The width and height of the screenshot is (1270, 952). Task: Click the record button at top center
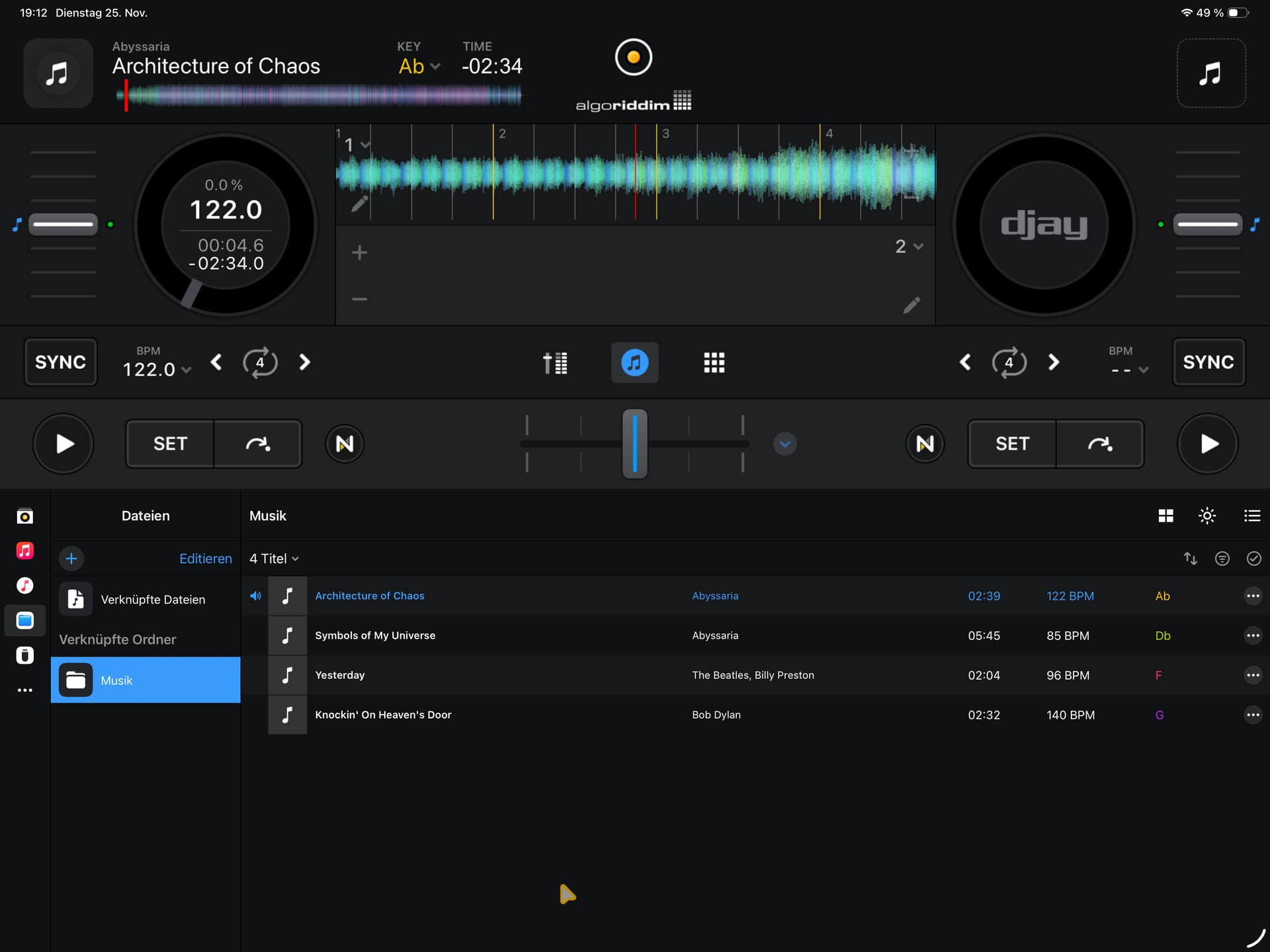click(633, 58)
